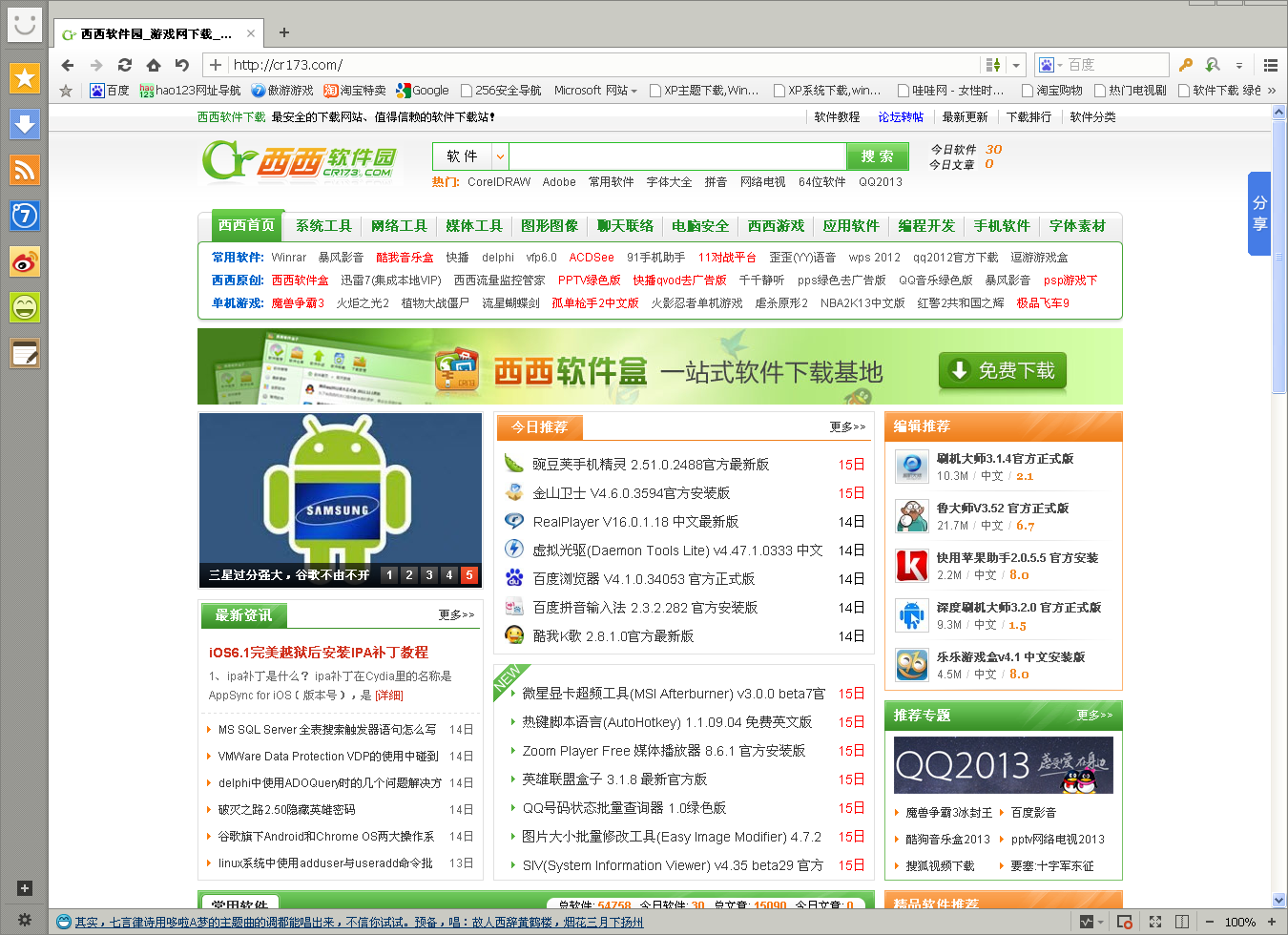Click the green 搜索 search button
The image size is (1288, 935).
point(877,156)
